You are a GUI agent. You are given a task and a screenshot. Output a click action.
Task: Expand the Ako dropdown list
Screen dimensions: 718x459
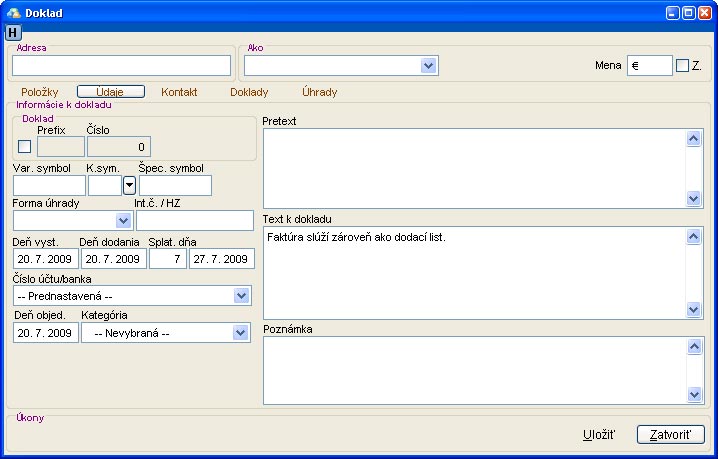tap(429, 65)
